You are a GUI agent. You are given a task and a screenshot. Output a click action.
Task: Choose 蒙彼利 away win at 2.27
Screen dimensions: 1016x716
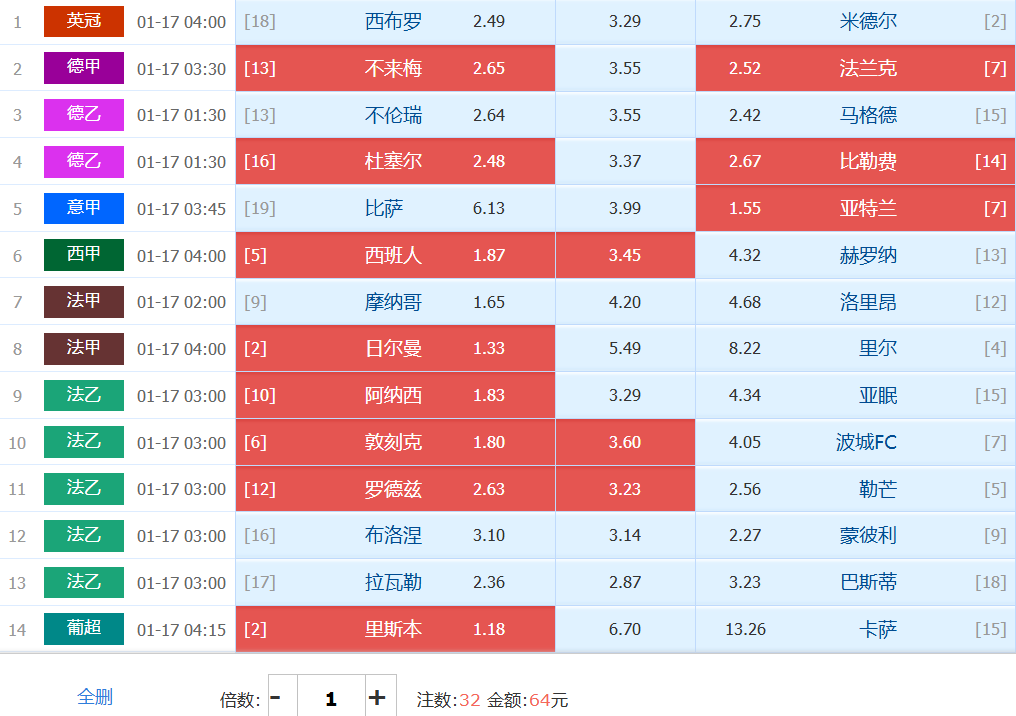(855, 535)
